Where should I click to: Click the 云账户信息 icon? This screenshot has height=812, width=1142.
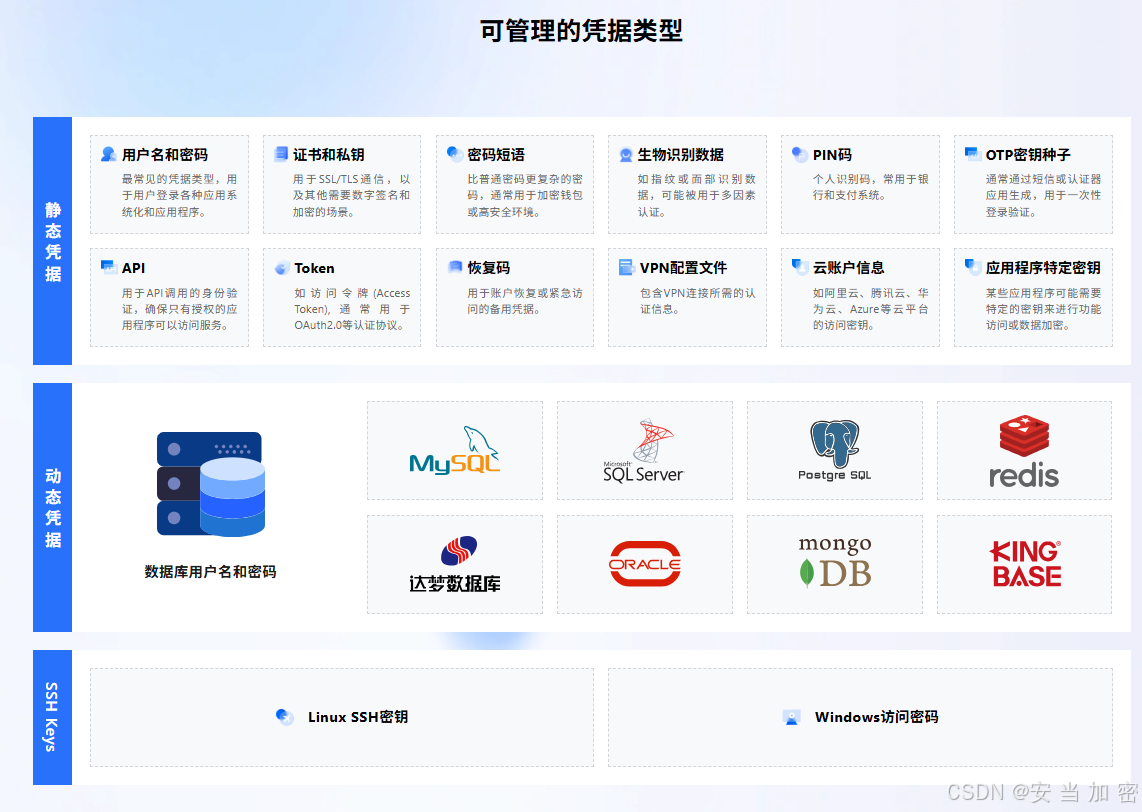pyautogui.click(x=799, y=267)
